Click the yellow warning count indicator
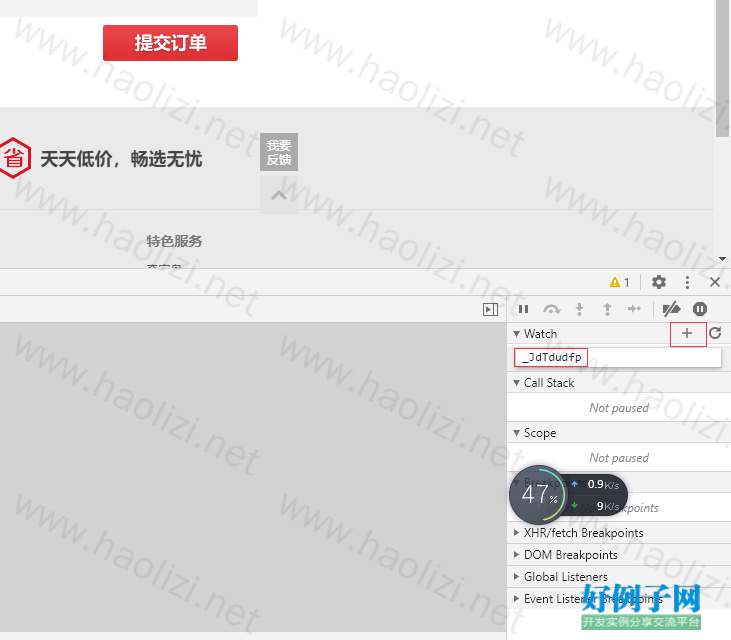 (620, 283)
